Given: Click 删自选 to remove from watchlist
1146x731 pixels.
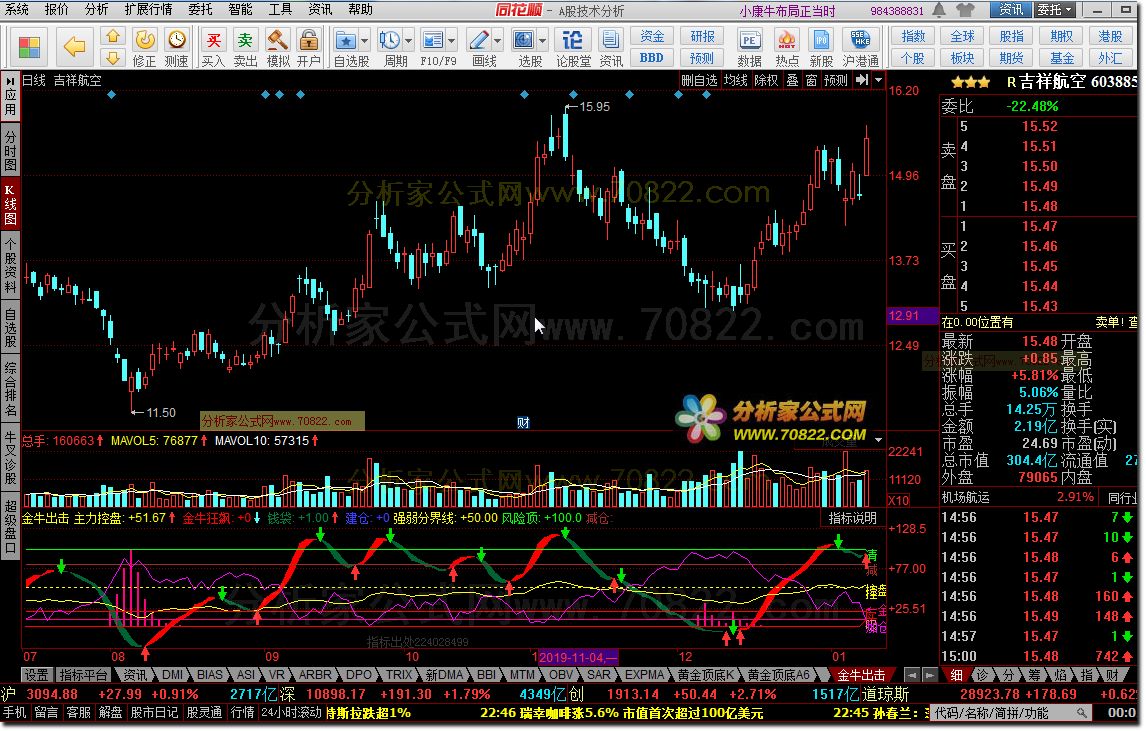Looking at the screenshot, I should [699, 80].
